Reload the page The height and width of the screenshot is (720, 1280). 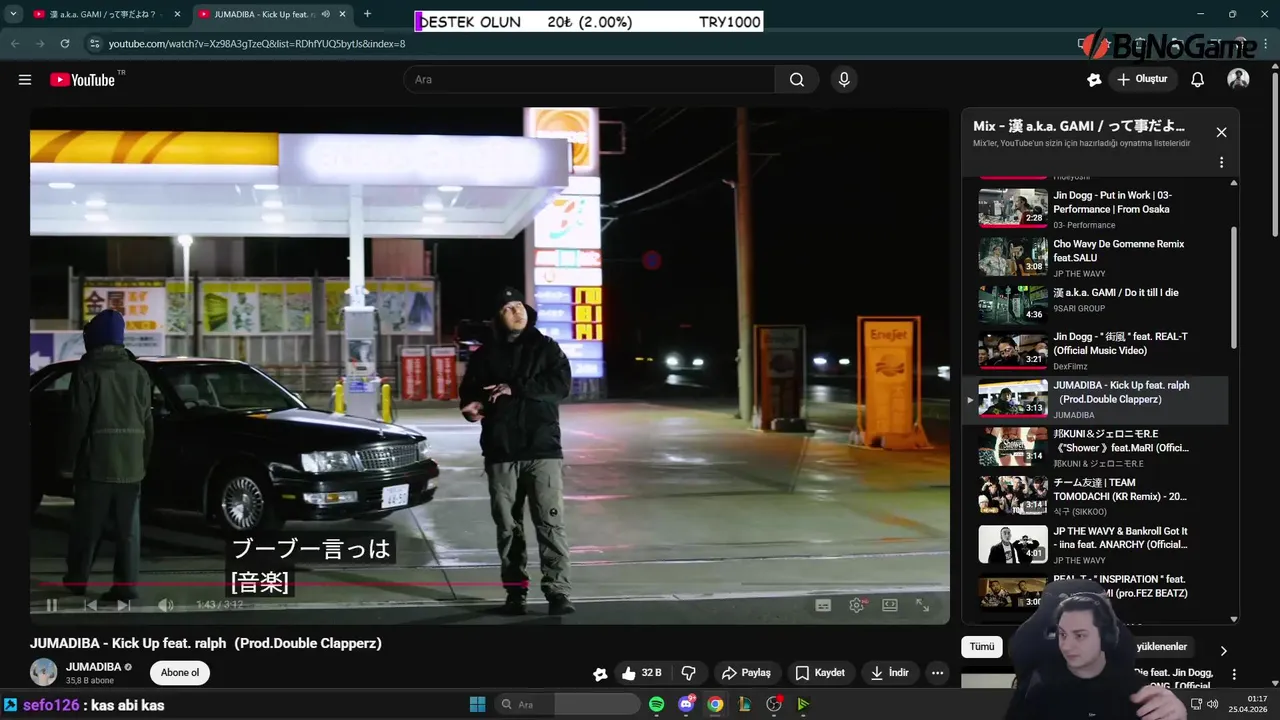click(65, 44)
